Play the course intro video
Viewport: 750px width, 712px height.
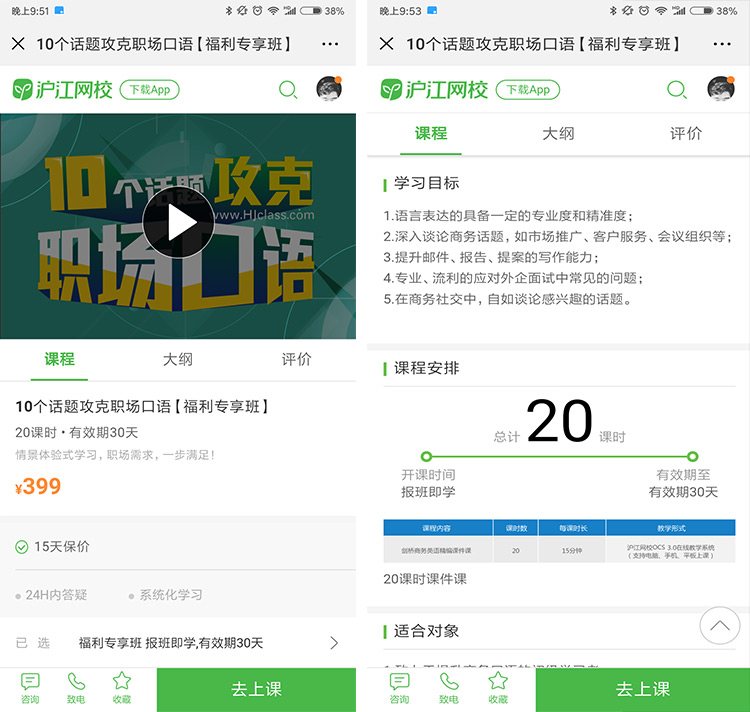pos(178,223)
